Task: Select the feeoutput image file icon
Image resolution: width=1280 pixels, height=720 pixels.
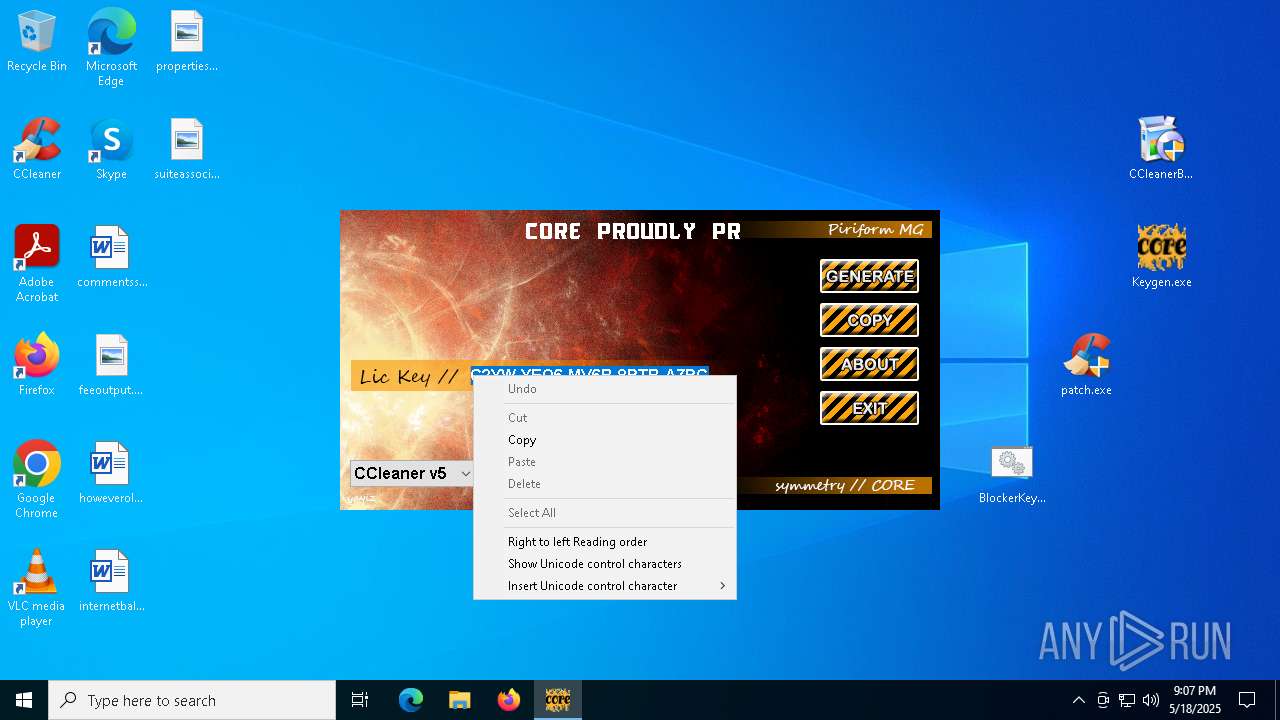Action: pyautogui.click(x=111, y=366)
